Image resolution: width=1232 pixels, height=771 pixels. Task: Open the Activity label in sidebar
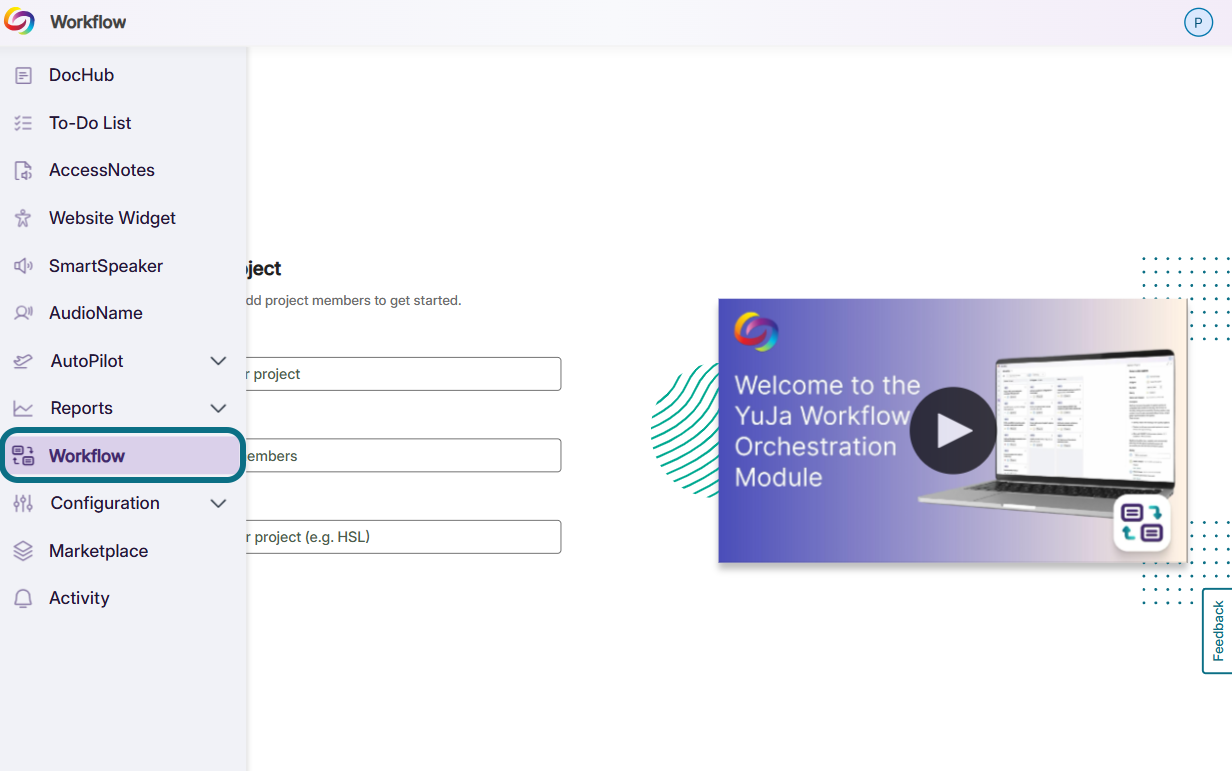coord(79,598)
